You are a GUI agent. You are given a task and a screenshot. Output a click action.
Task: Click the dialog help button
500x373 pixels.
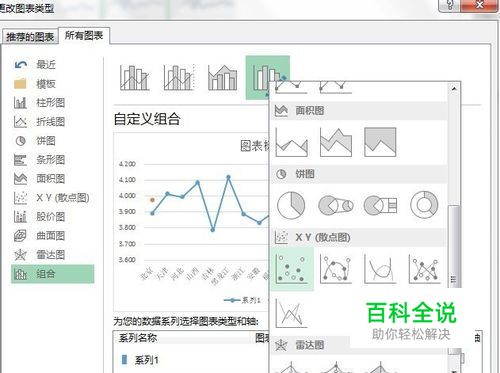[450, 5]
